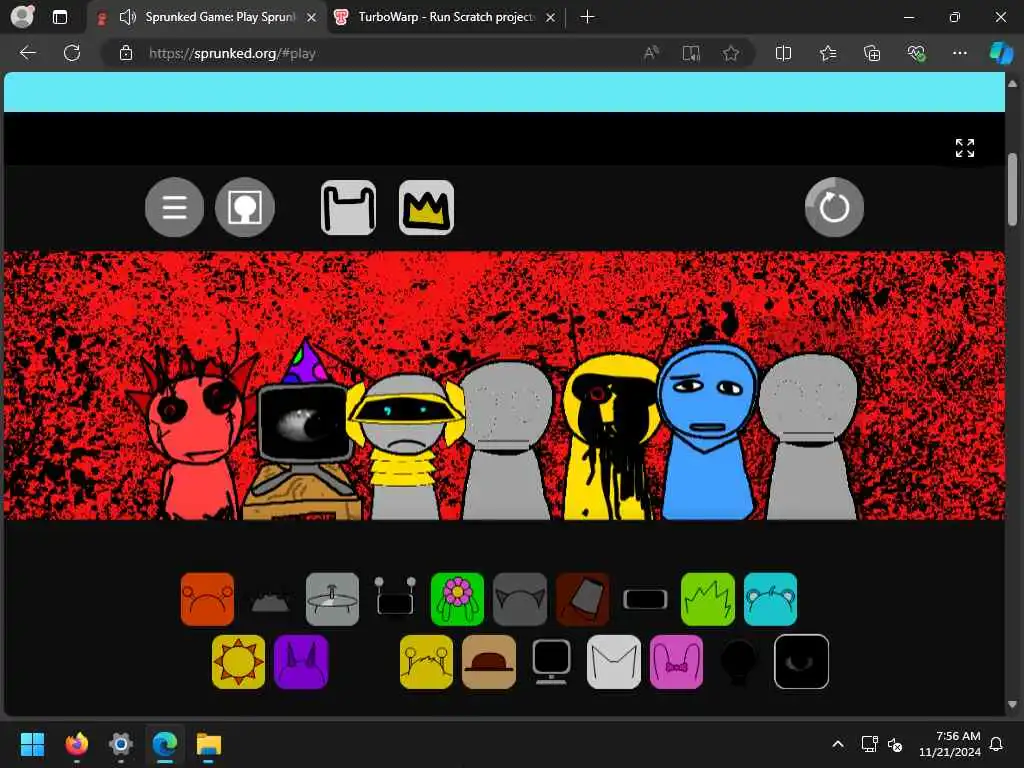Open browser collections

click(872, 53)
